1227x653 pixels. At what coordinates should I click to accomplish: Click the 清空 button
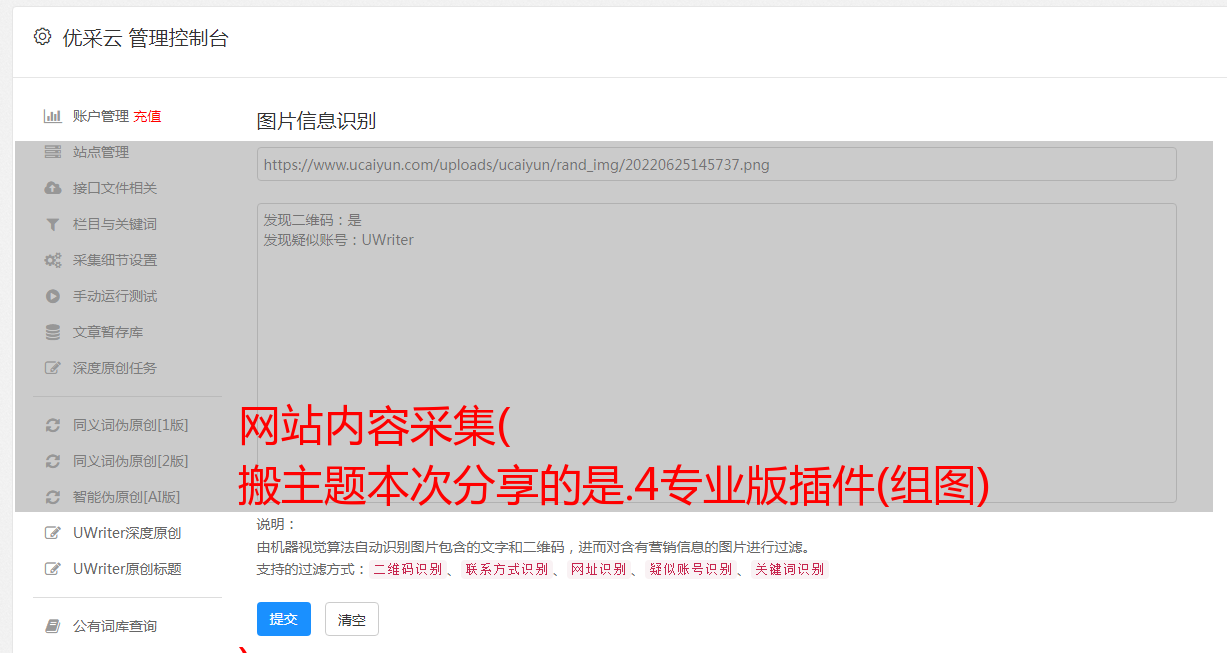click(x=352, y=619)
